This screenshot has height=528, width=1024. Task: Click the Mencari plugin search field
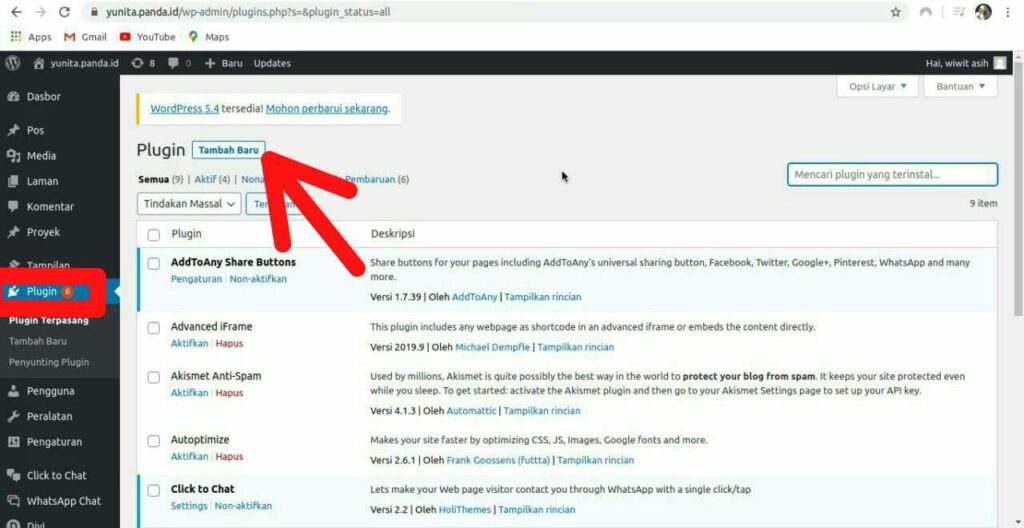coord(892,174)
